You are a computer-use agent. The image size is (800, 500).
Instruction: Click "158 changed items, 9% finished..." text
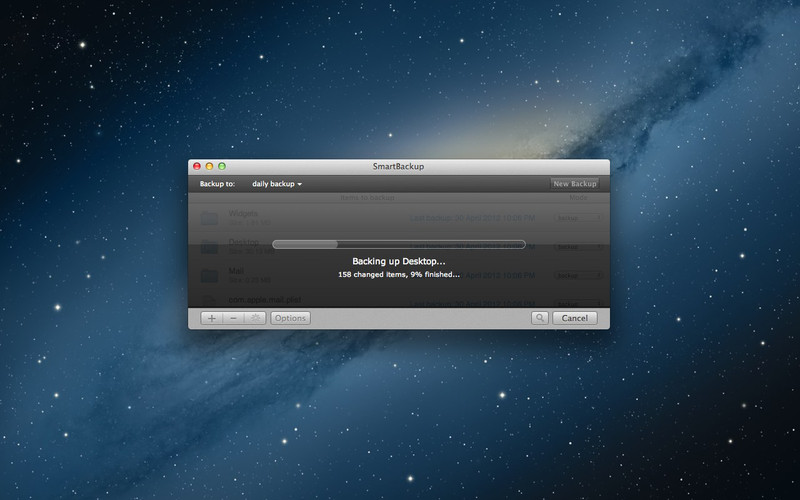point(399,274)
